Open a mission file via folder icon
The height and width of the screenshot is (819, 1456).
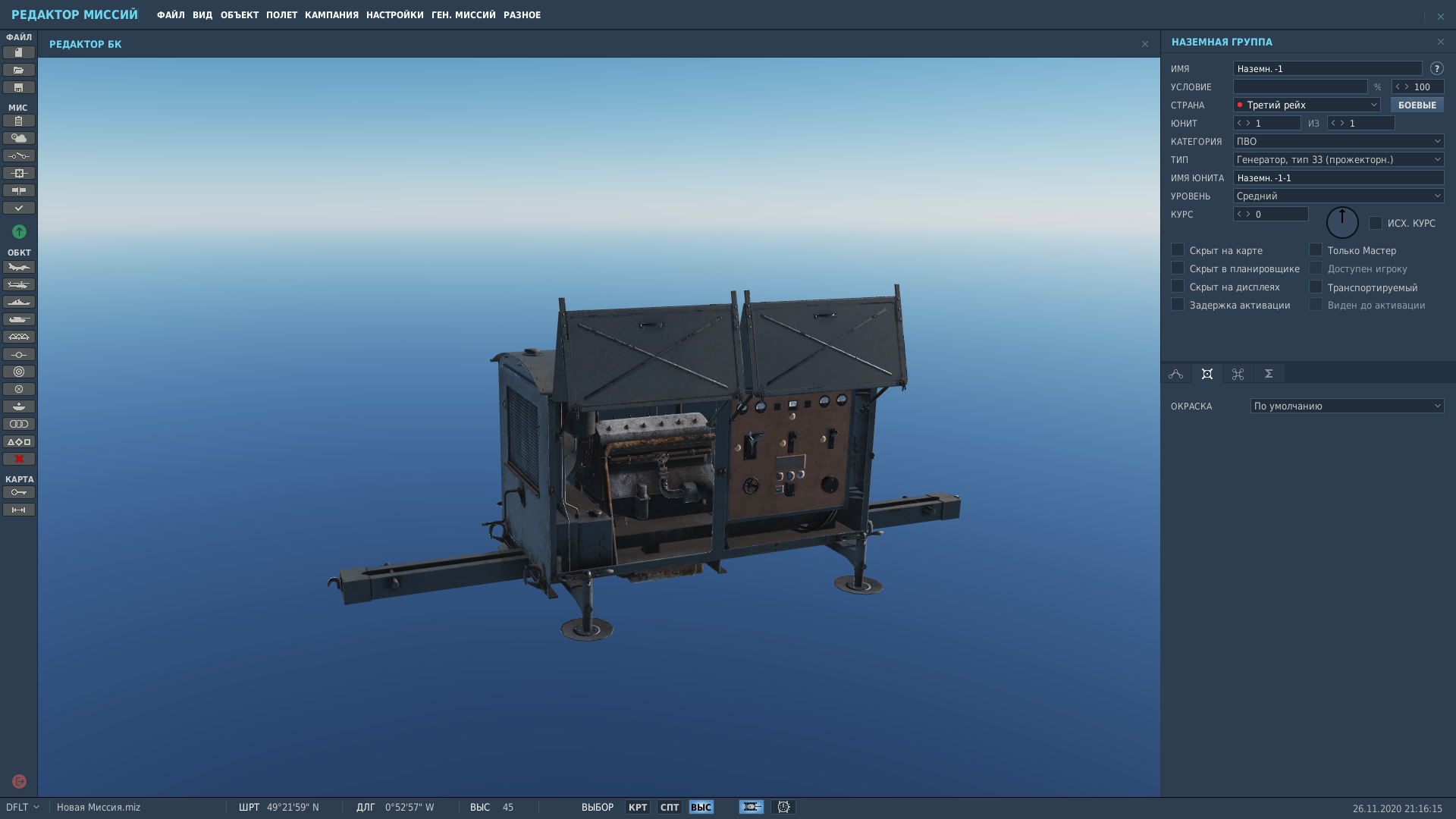pos(19,70)
